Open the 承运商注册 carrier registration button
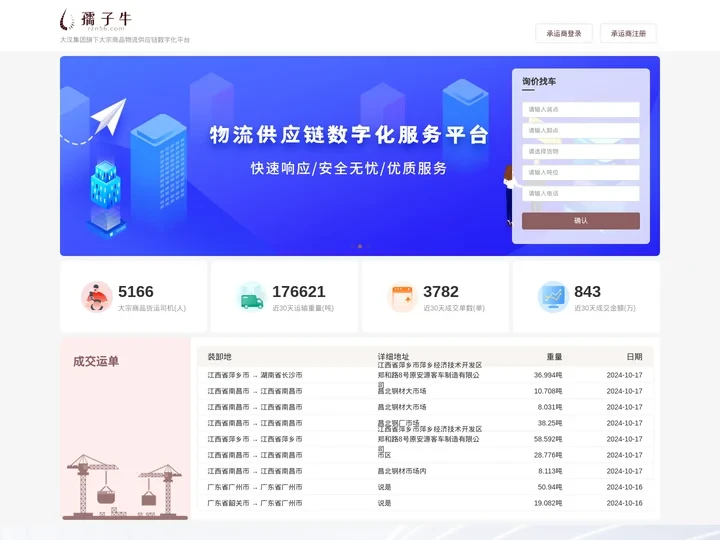Image resolution: width=720 pixels, height=540 pixels. pyautogui.click(x=628, y=34)
